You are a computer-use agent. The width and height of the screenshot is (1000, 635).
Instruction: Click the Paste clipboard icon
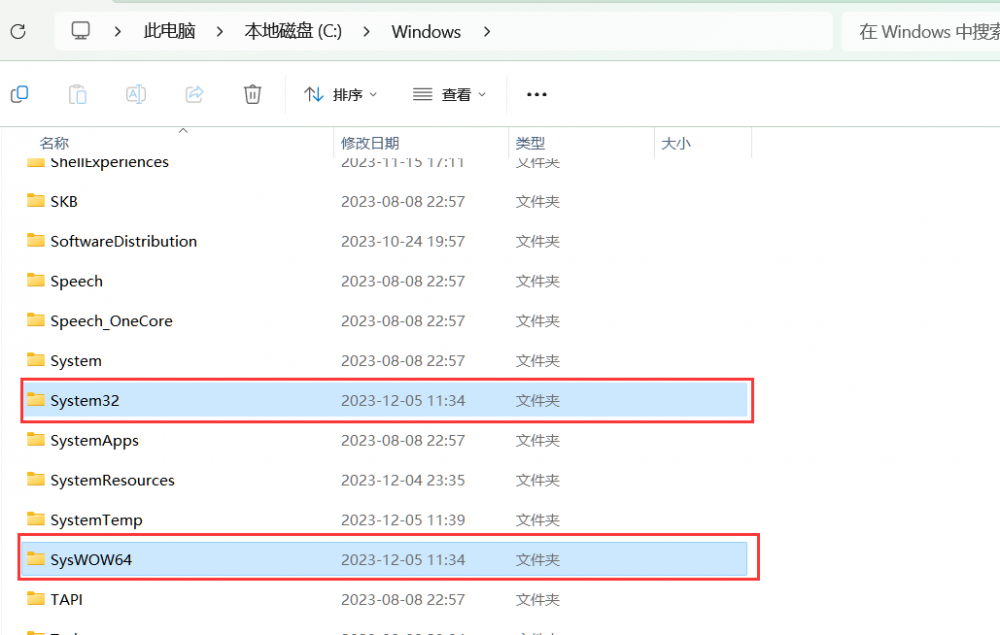77,94
